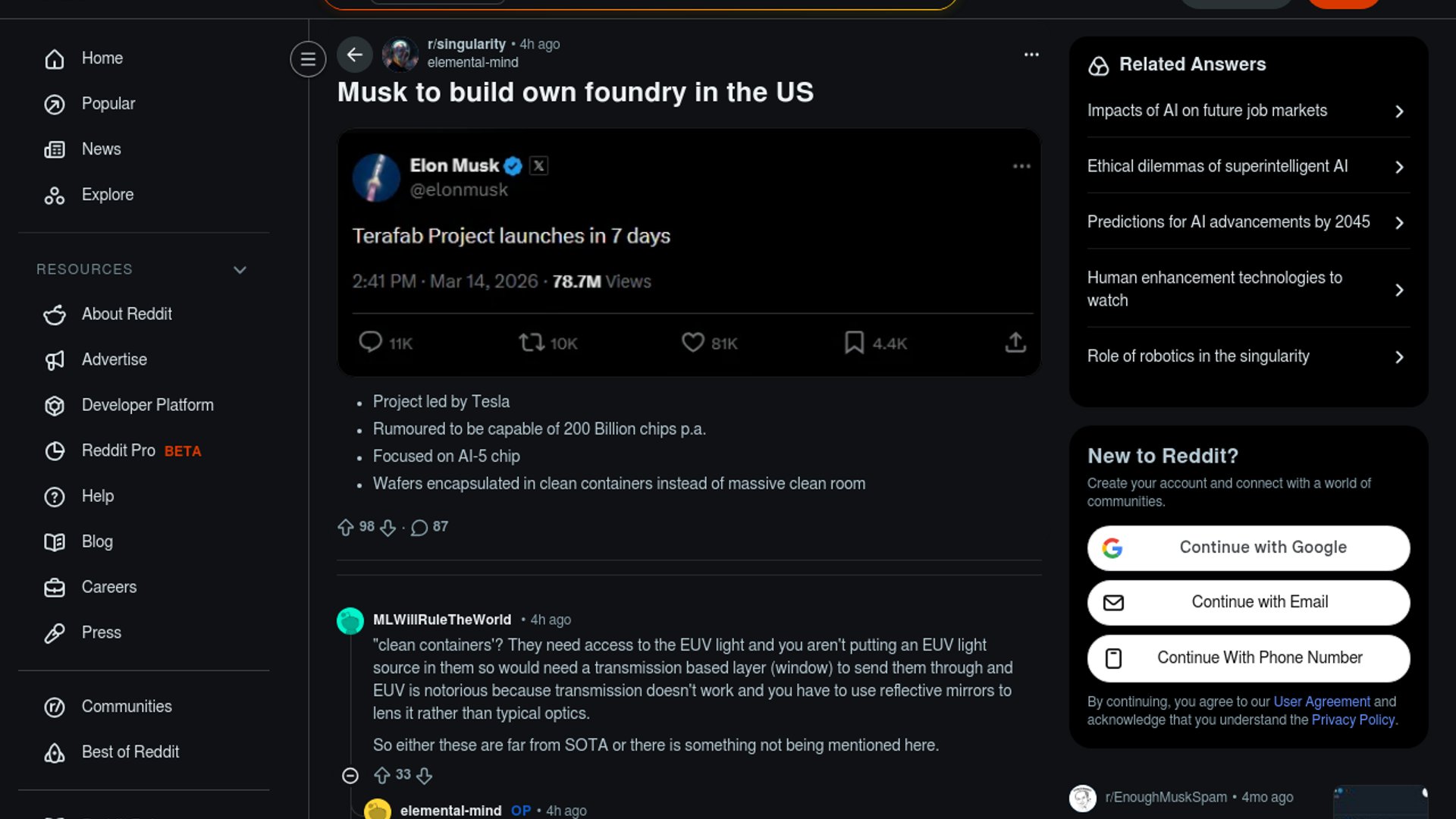The height and width of the screenshot is (819, 1456).
Task: Expand Impacts of AI on future job markets
Action: point(1248,111)
